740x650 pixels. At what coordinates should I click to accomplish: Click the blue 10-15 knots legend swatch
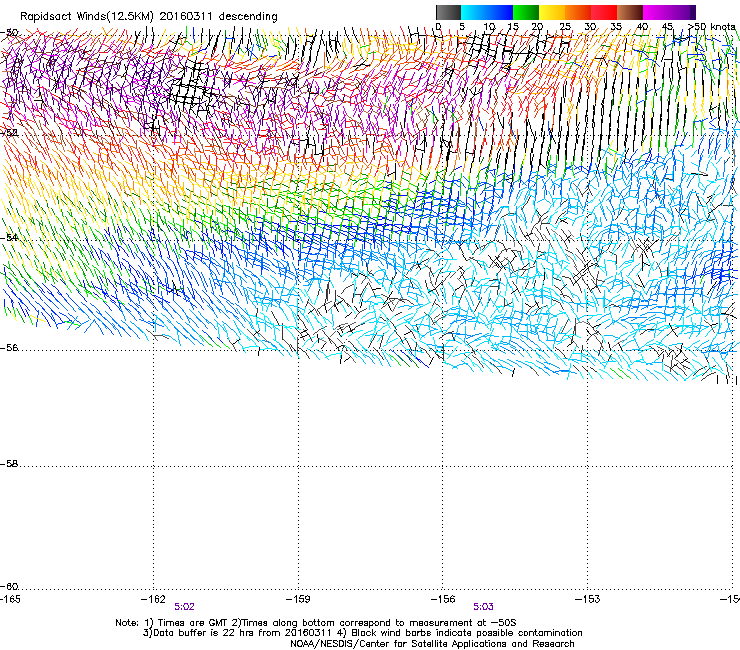pyautogui.click(x=500, y=12)
